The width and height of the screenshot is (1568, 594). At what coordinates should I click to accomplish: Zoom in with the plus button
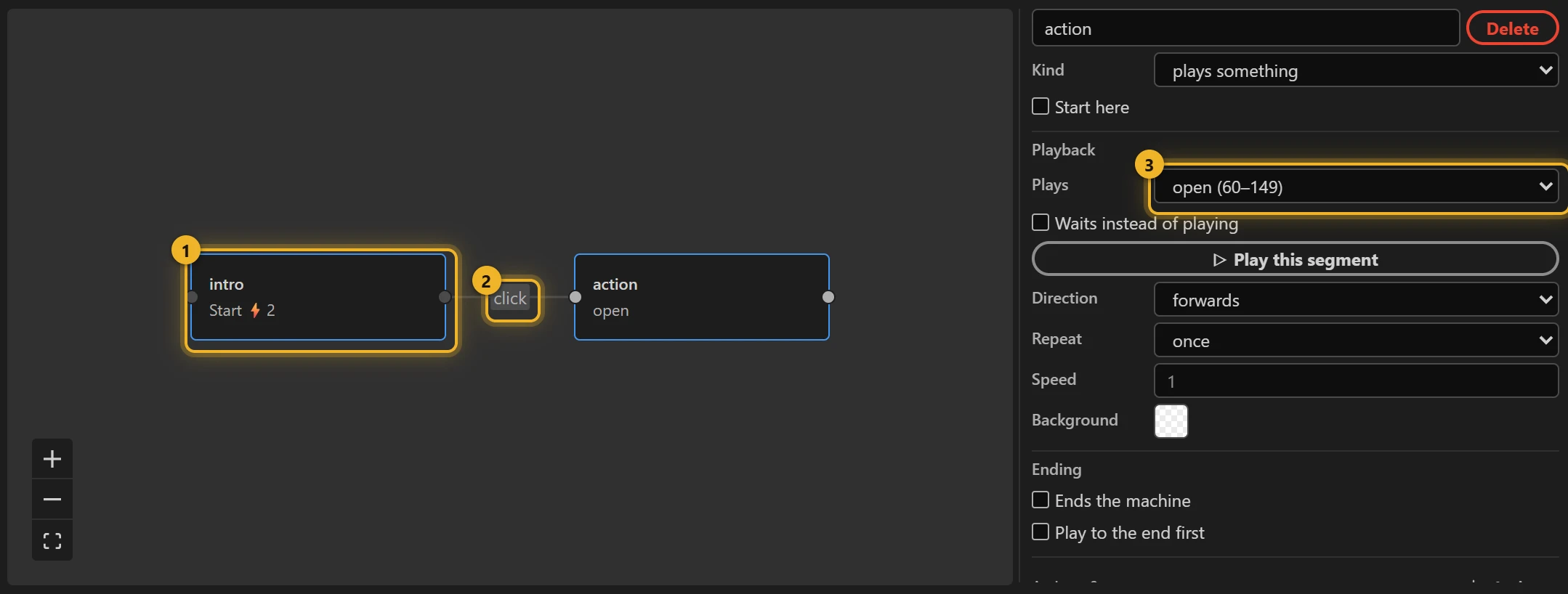click(x=52, y=458)
